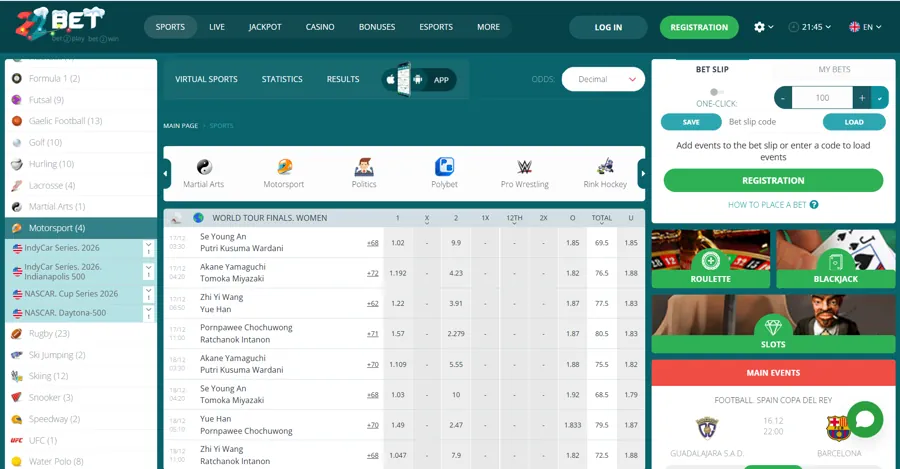Go to MAIN PAGE breadcrumb
The width and height of the screenshot is (900, 469).
click(180, 126)
